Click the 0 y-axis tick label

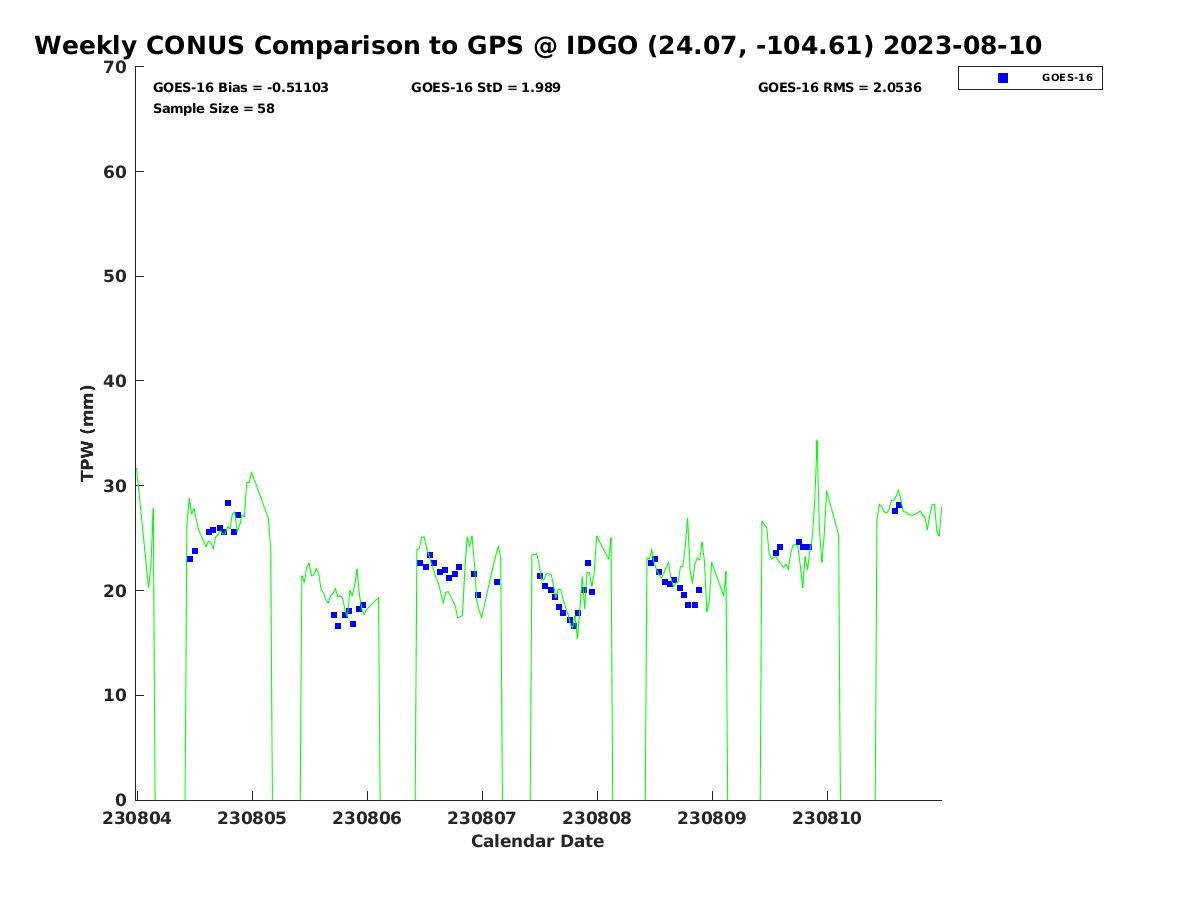click(x=122, y=800)
